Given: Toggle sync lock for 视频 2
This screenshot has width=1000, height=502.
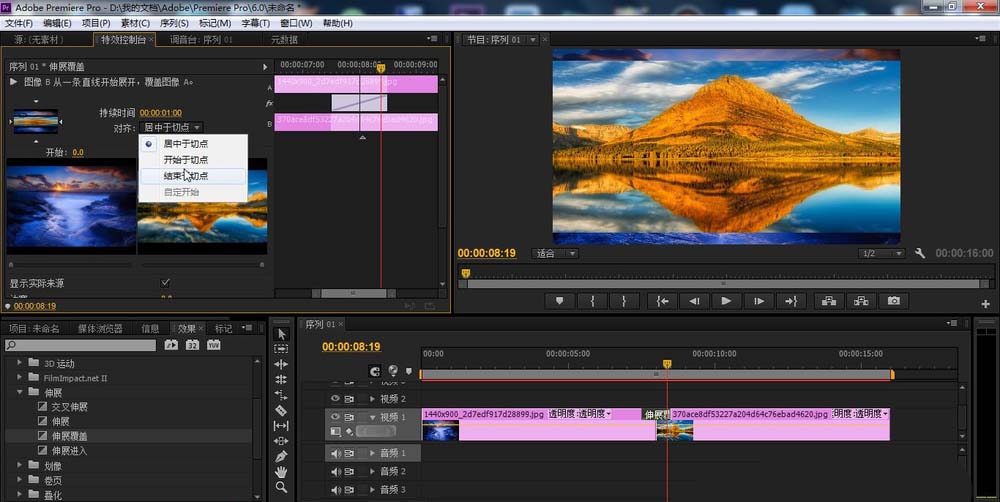Looking at the screenshot, I should (x=349, y=399).
